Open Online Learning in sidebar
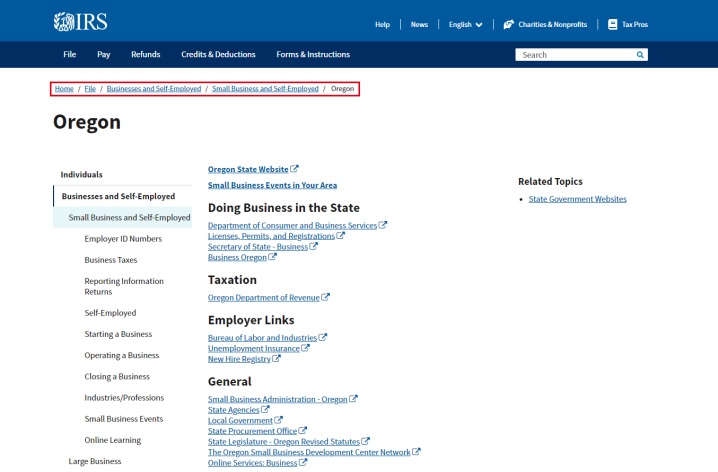718x472 pixels. (x=113, y=440)
